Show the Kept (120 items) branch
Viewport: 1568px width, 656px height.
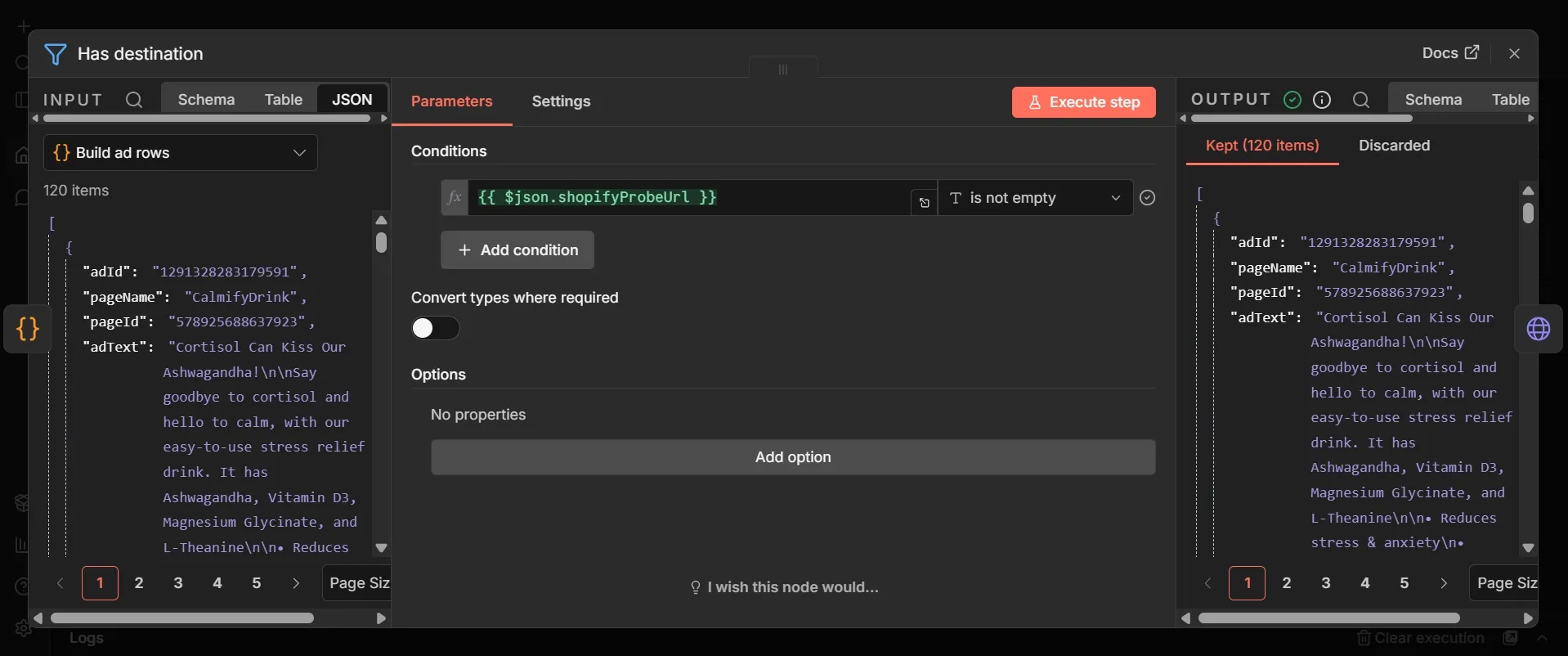pyautogui.click(x=1262, y=146)
